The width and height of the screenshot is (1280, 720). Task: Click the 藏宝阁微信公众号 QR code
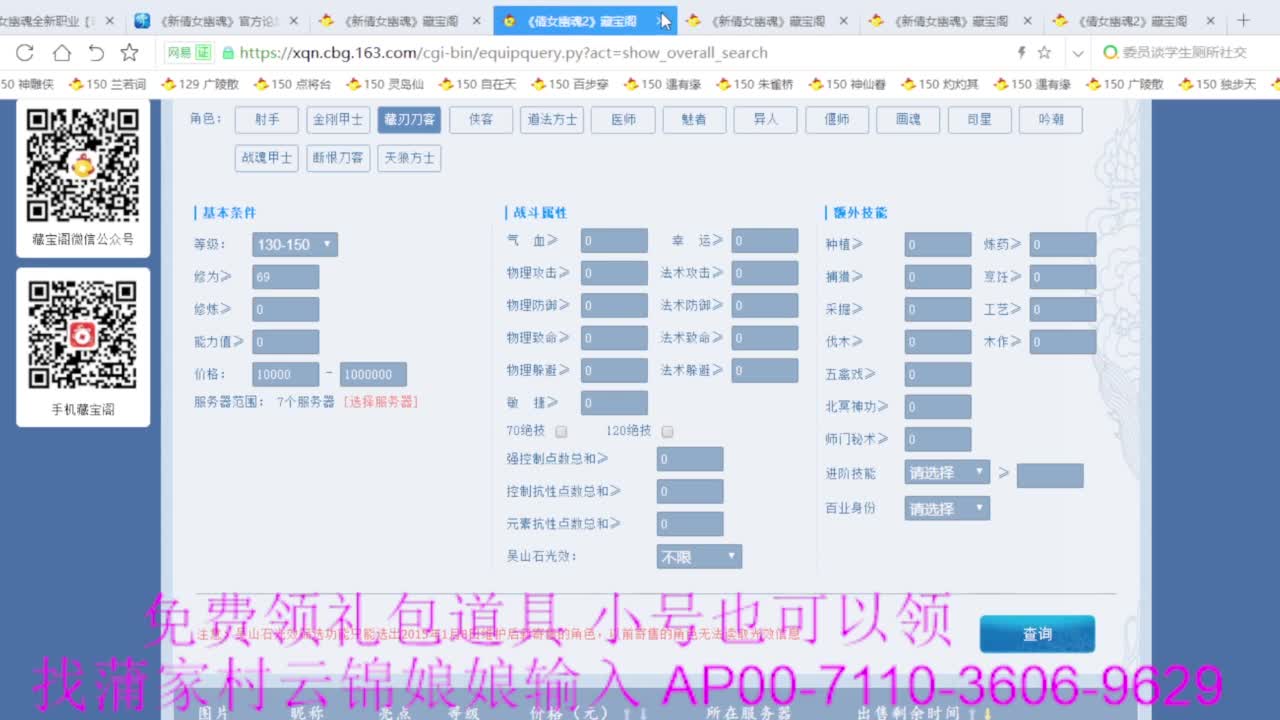[83, 166]
